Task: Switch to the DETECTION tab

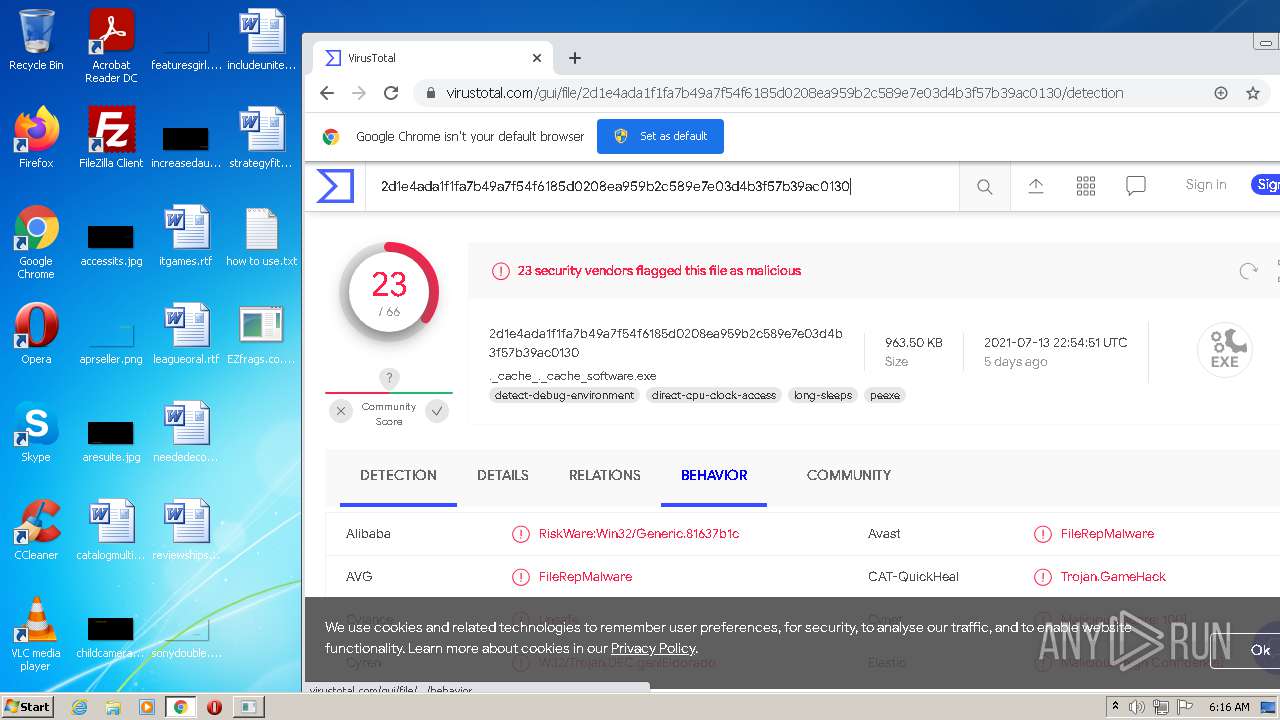Action: click(398, 475)
